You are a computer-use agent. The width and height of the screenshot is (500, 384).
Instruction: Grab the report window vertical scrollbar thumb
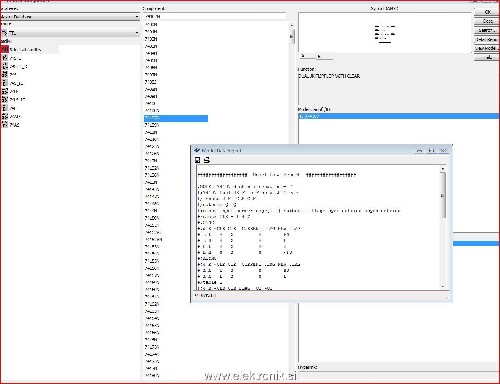[x=443, y=195]
